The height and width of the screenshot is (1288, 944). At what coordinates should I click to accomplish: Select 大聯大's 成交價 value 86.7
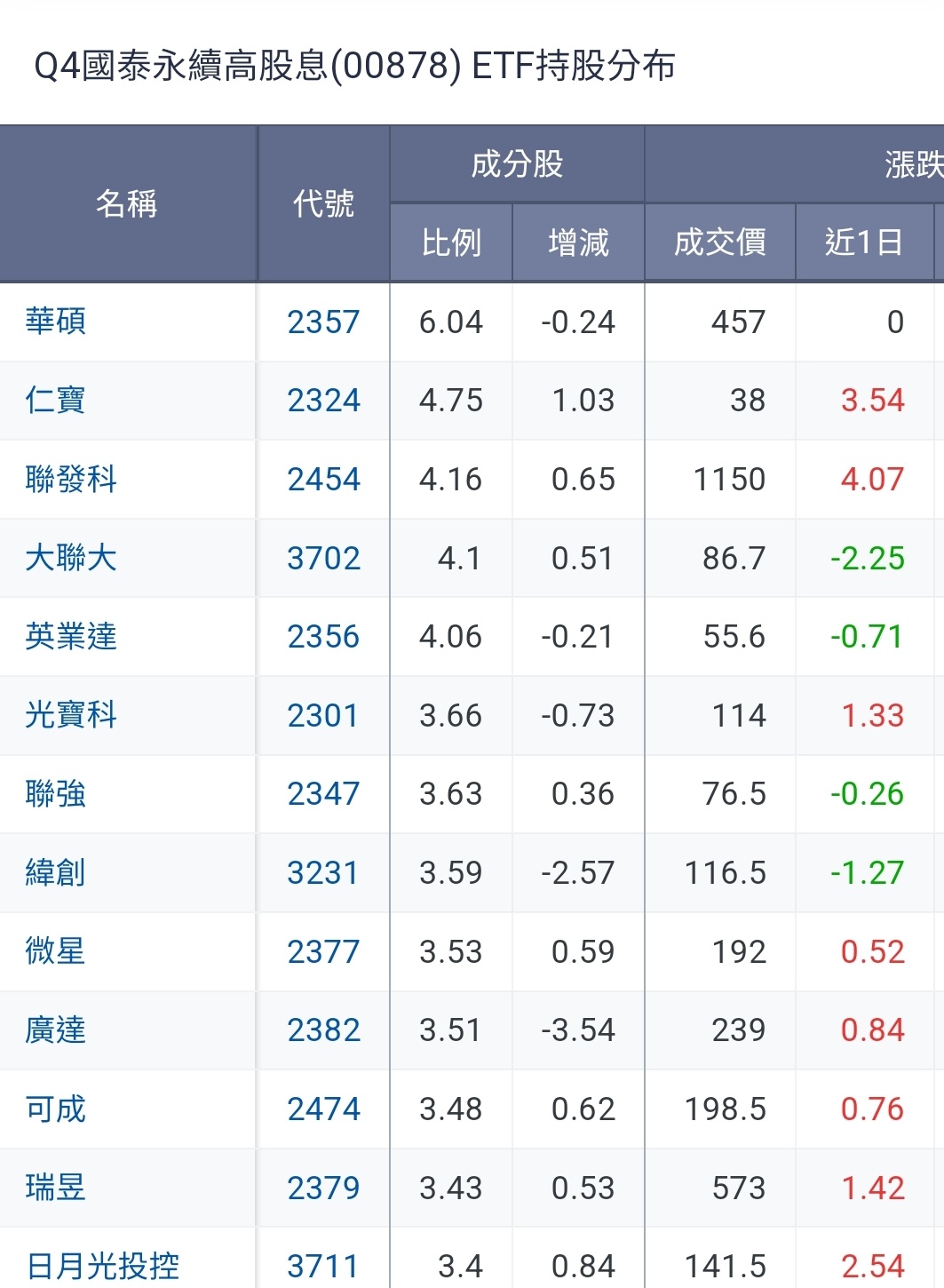click(x=734, y=558)
